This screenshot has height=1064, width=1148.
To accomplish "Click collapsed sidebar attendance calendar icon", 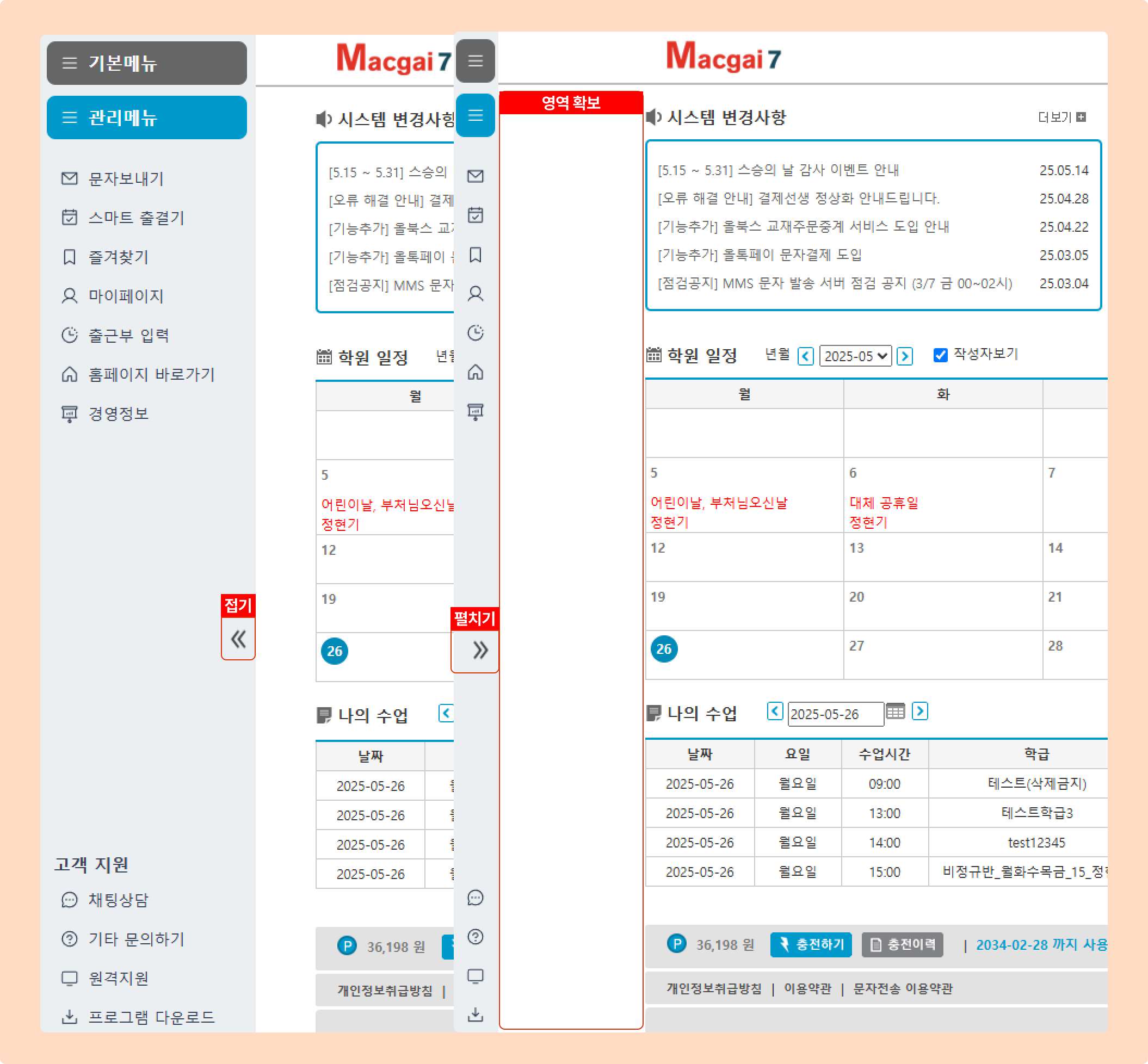I will click(475, 215).
